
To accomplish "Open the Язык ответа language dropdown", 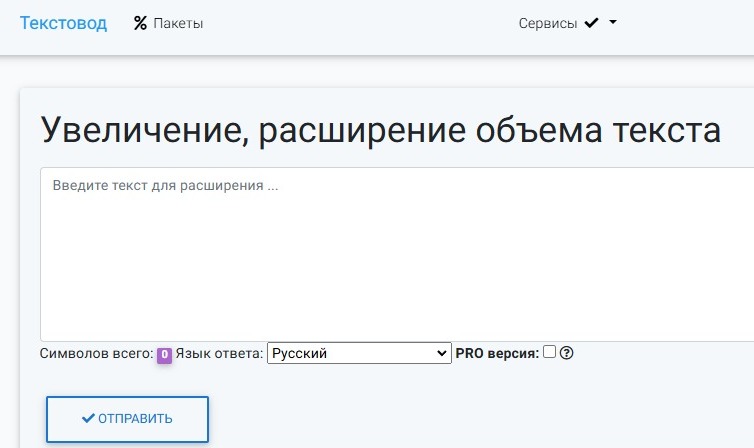I will click(359, 353).
